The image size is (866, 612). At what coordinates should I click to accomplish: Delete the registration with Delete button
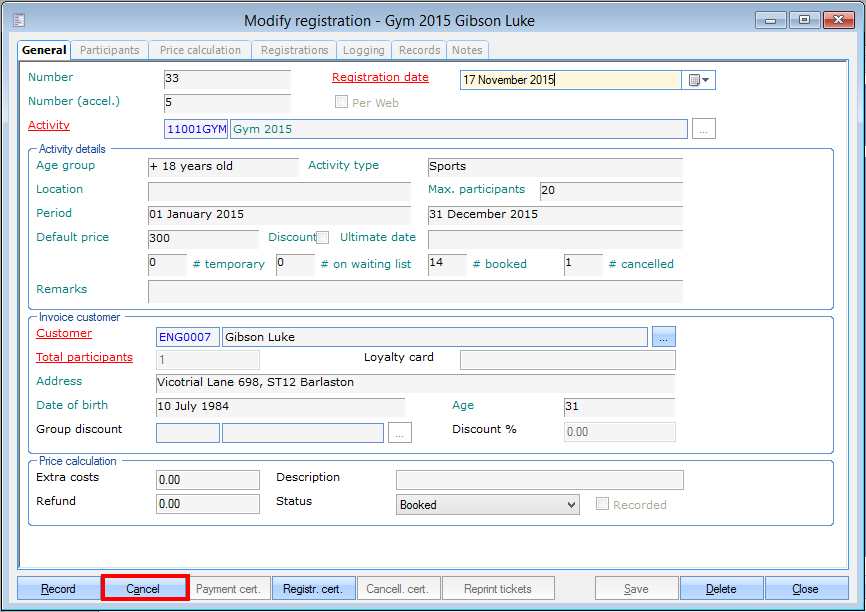click(x=721, y=589)
